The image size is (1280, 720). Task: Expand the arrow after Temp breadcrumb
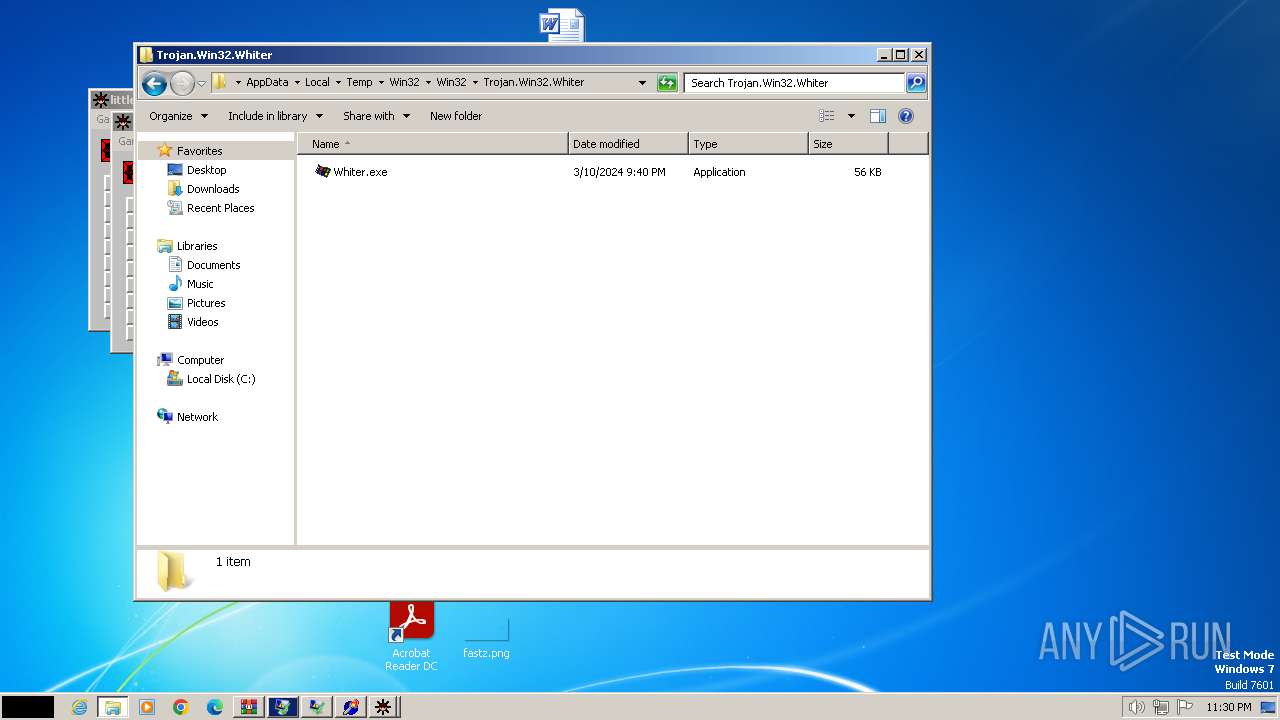point(381,83)
